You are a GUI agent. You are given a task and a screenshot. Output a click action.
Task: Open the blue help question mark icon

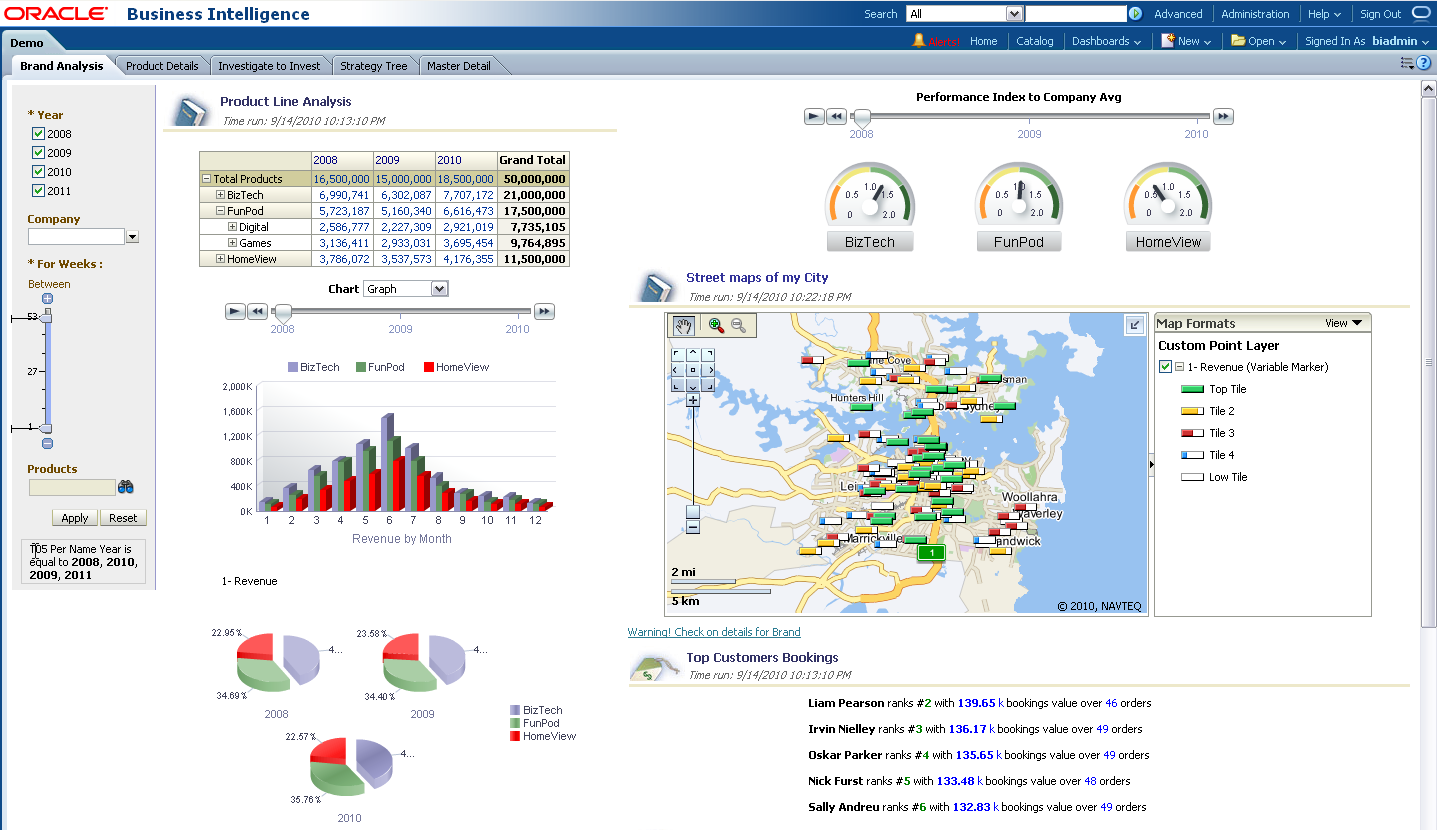point(1424,63)
